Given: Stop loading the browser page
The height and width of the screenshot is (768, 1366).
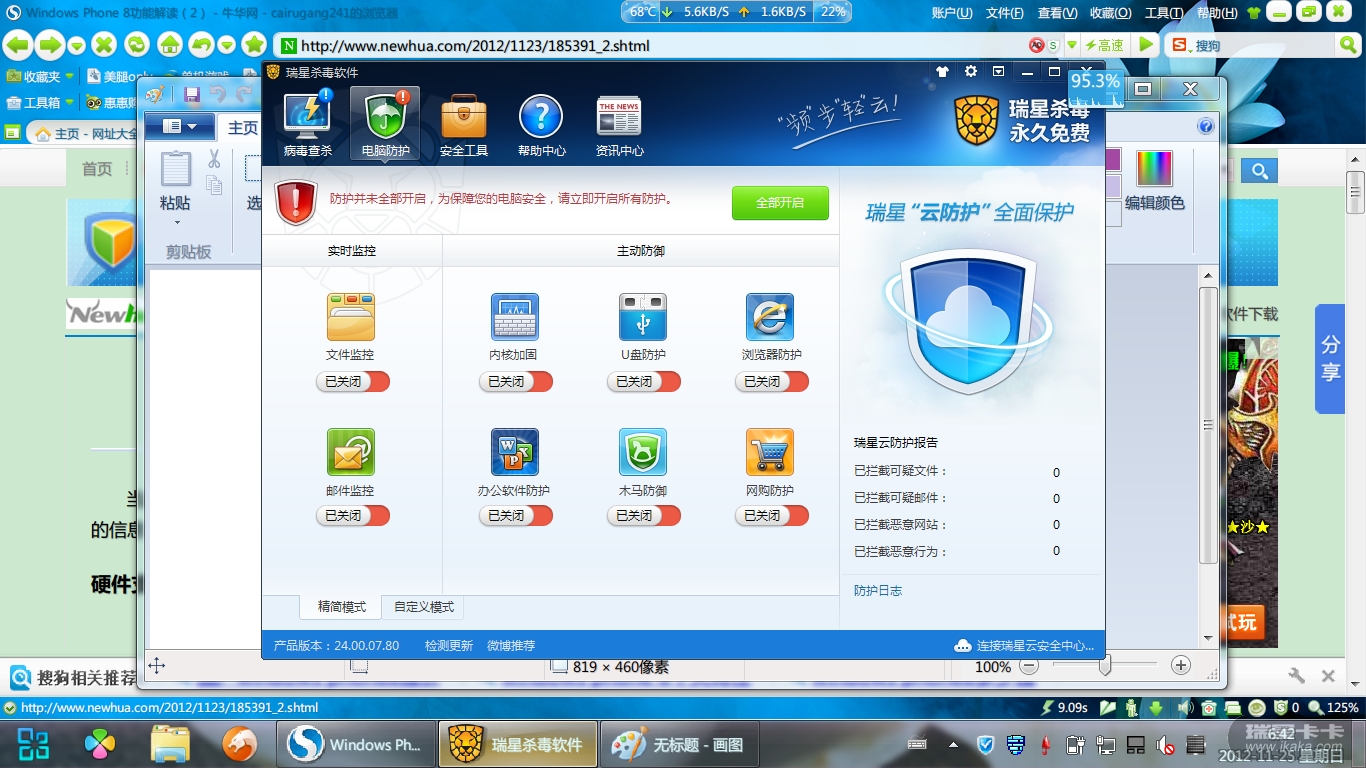Looking at the screenshot, I should (x=104, y=45).
